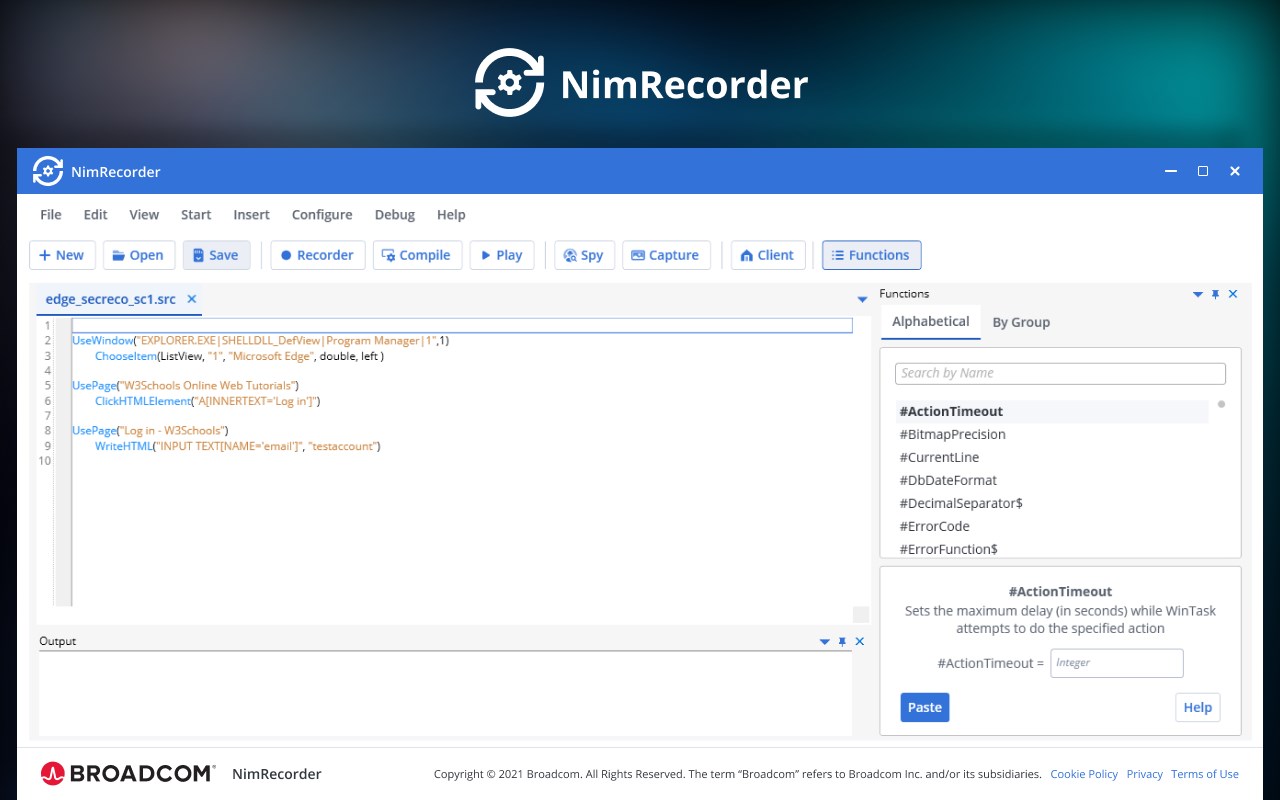The image size is (1280, 800).
Task: Click the Help button in function details
Action: (x=1198, y=707)
